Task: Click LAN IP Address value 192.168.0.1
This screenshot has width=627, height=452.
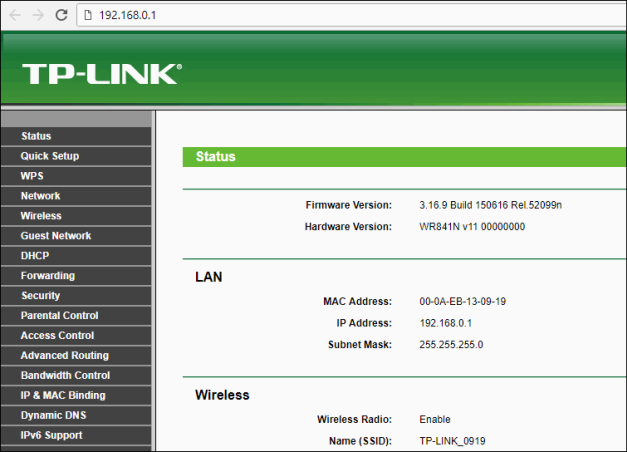Action: (445, 323)
